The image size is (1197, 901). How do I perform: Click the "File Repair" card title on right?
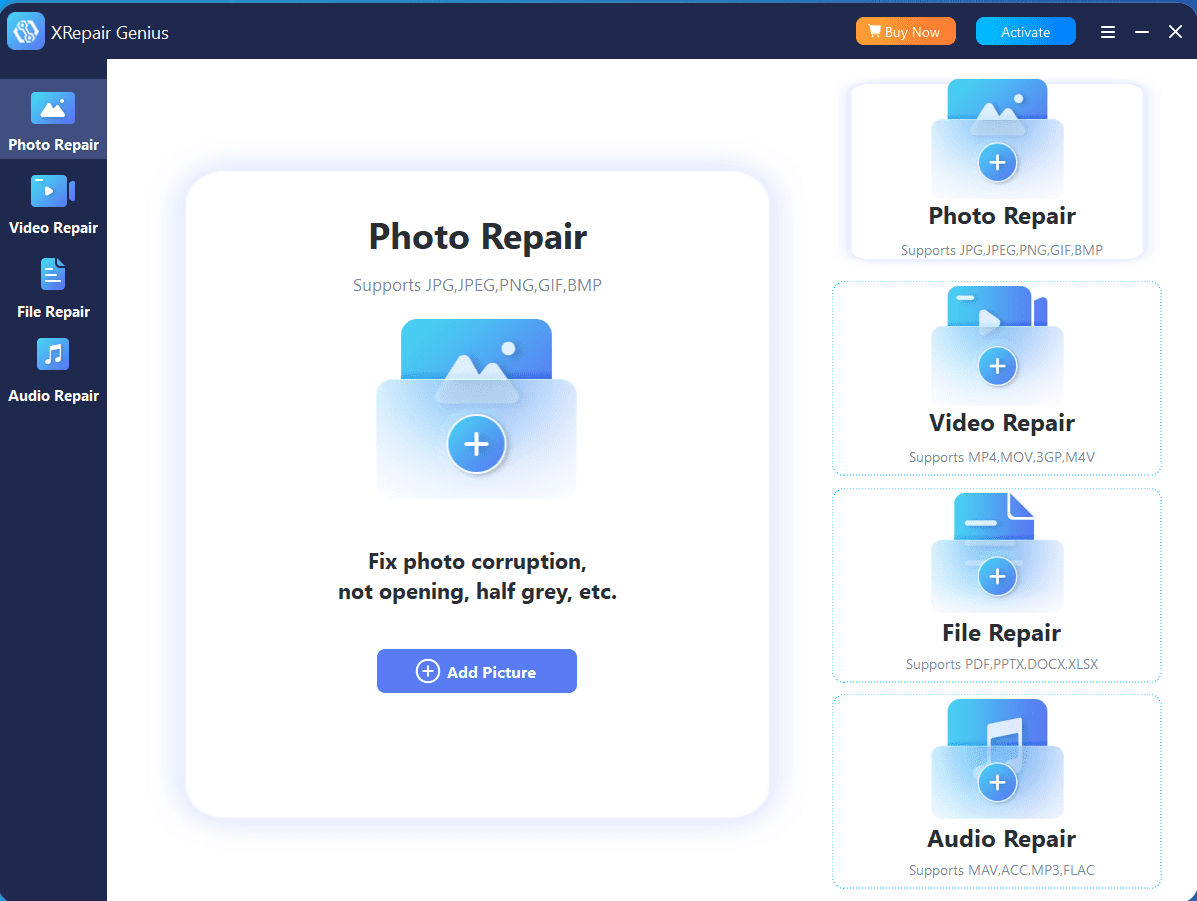coord(1002,633)
